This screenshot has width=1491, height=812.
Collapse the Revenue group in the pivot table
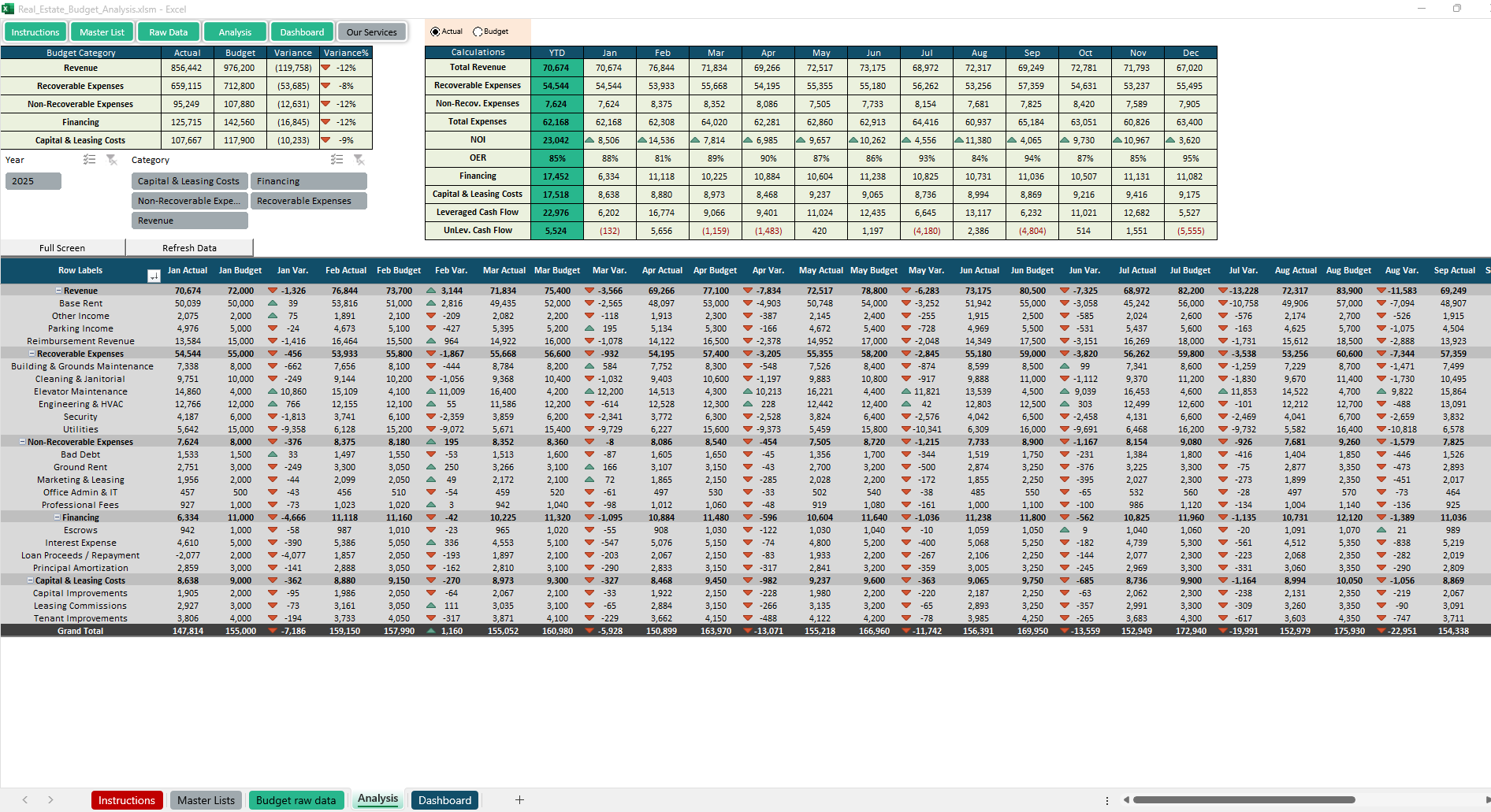pyautogui.click(x=58, y=291)
